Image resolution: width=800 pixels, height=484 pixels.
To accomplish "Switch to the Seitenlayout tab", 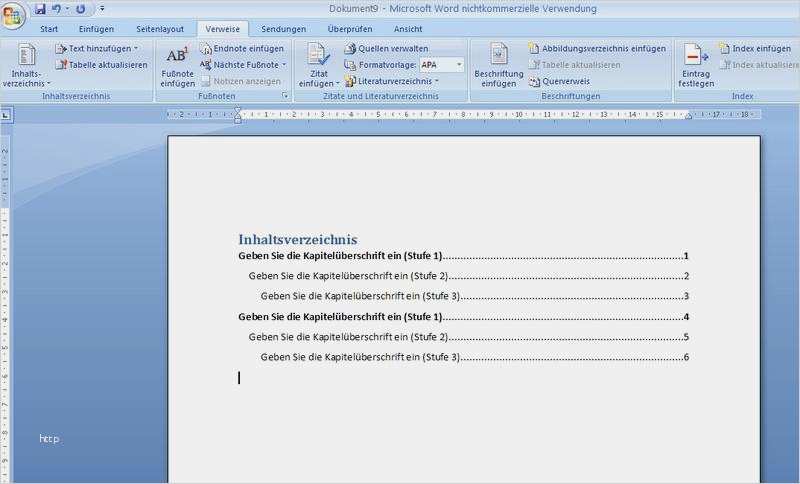I will (160, 29).
